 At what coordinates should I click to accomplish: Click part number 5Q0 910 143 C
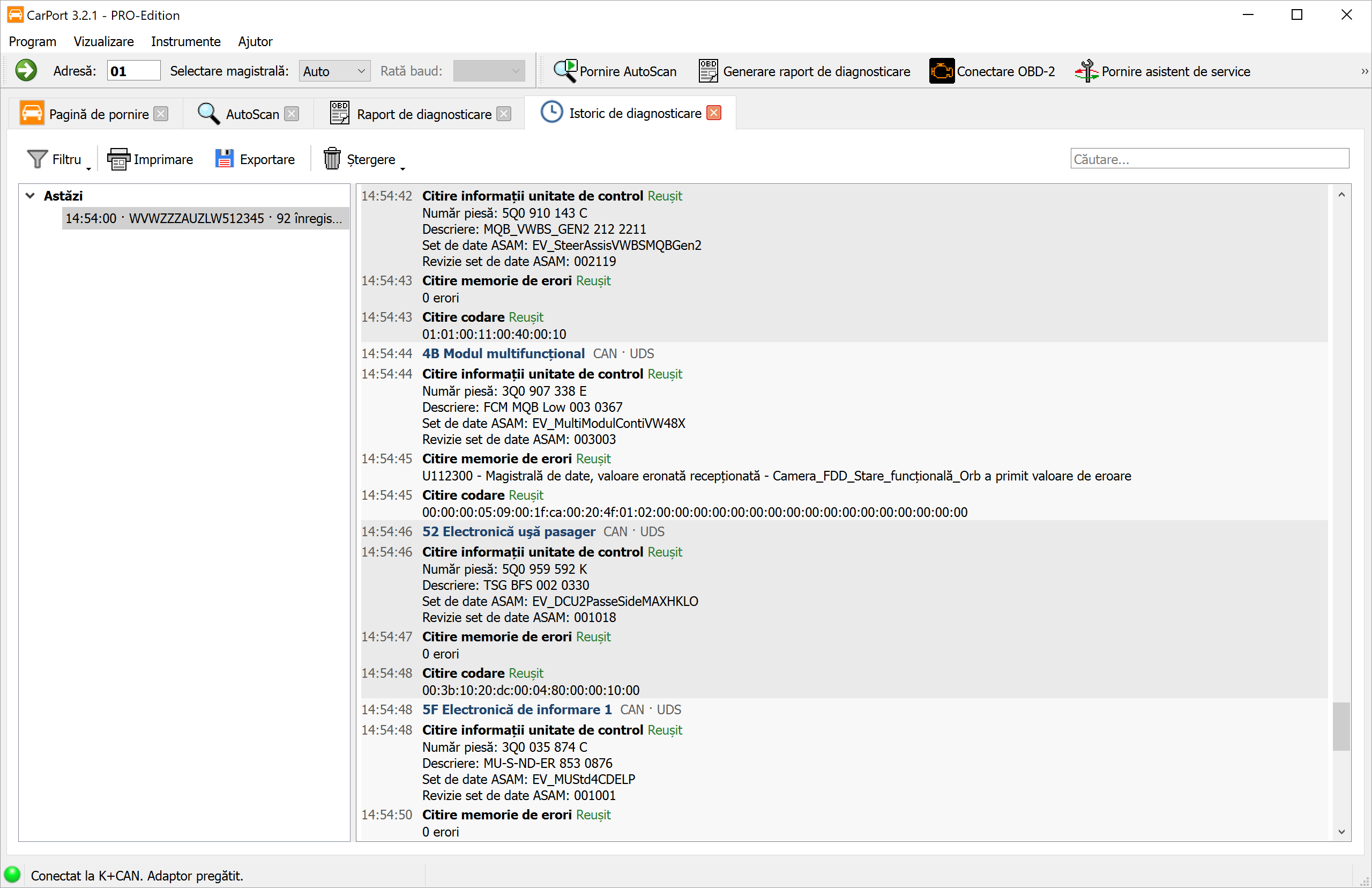point(545,213)
